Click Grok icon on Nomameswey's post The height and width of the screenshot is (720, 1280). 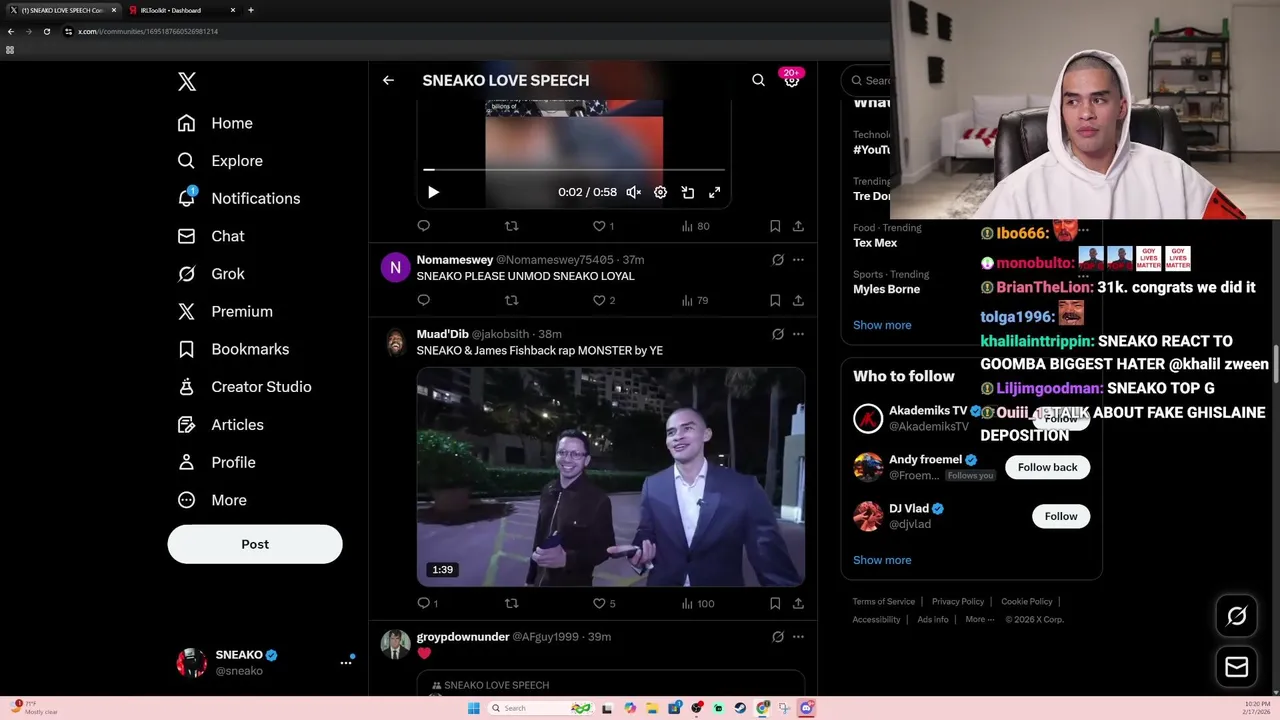coord(777,260)
